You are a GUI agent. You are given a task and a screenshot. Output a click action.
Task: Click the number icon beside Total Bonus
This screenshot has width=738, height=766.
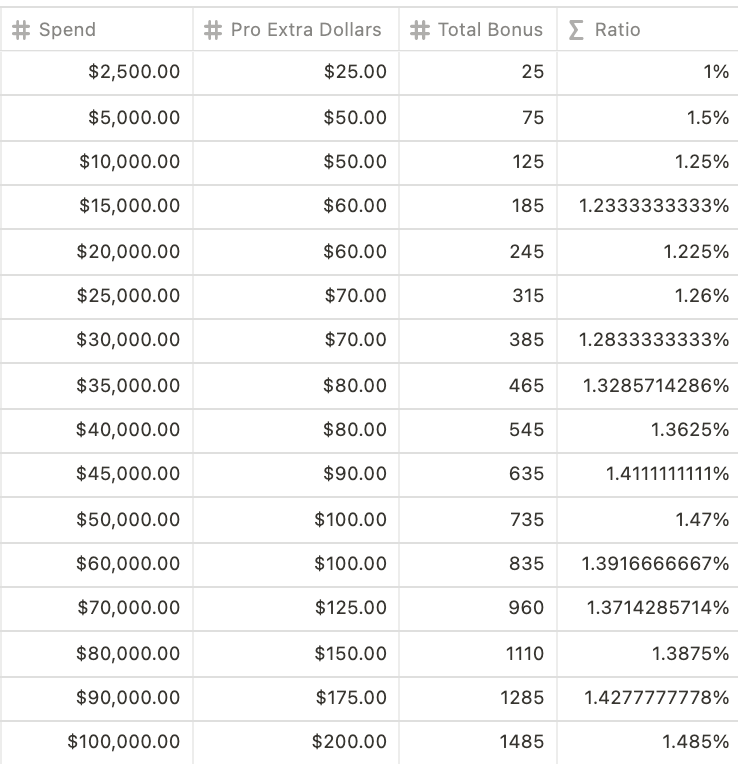tap(420, 30)
